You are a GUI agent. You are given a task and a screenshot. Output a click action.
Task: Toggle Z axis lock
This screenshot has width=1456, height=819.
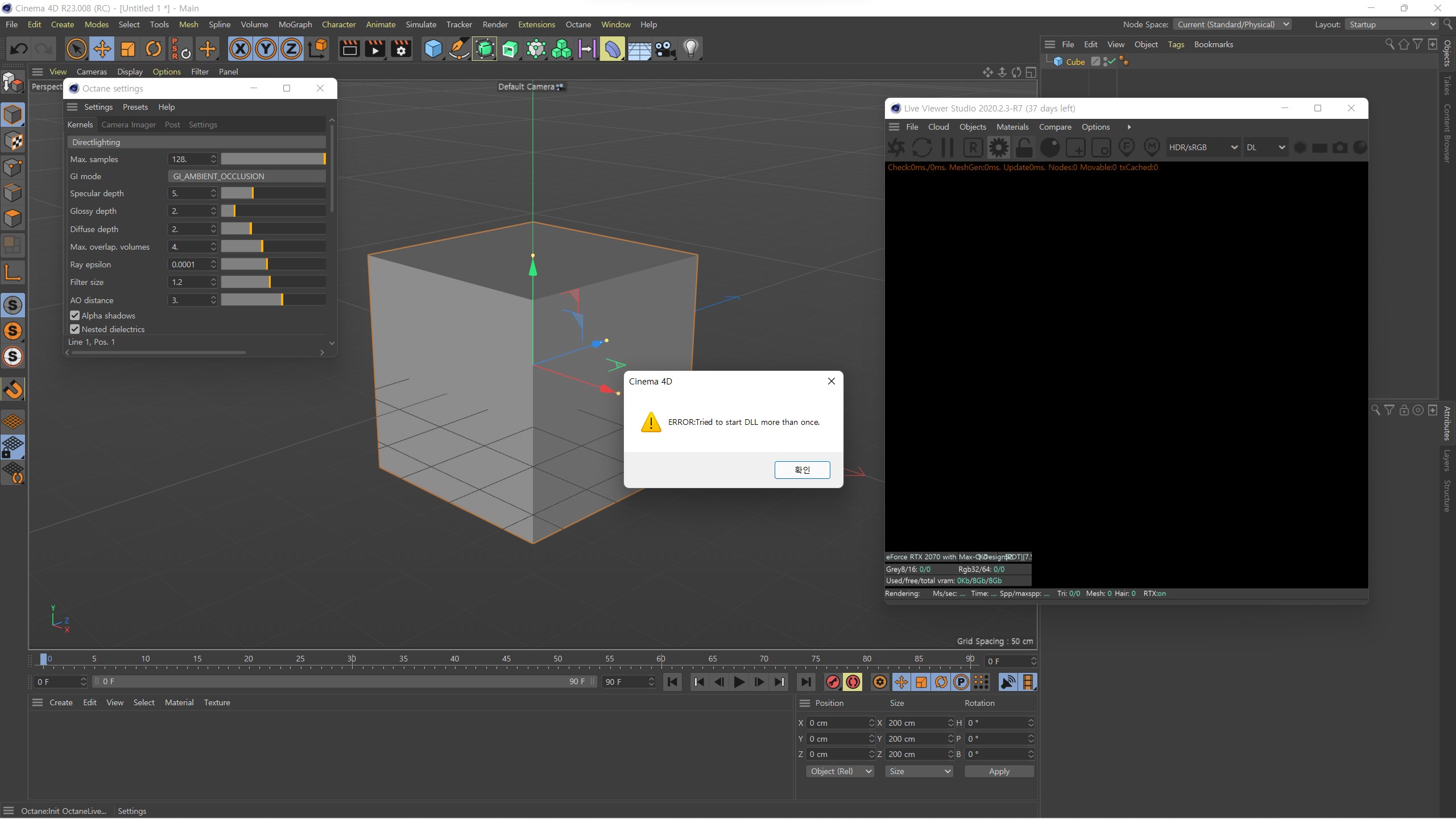tap(291, 49)
